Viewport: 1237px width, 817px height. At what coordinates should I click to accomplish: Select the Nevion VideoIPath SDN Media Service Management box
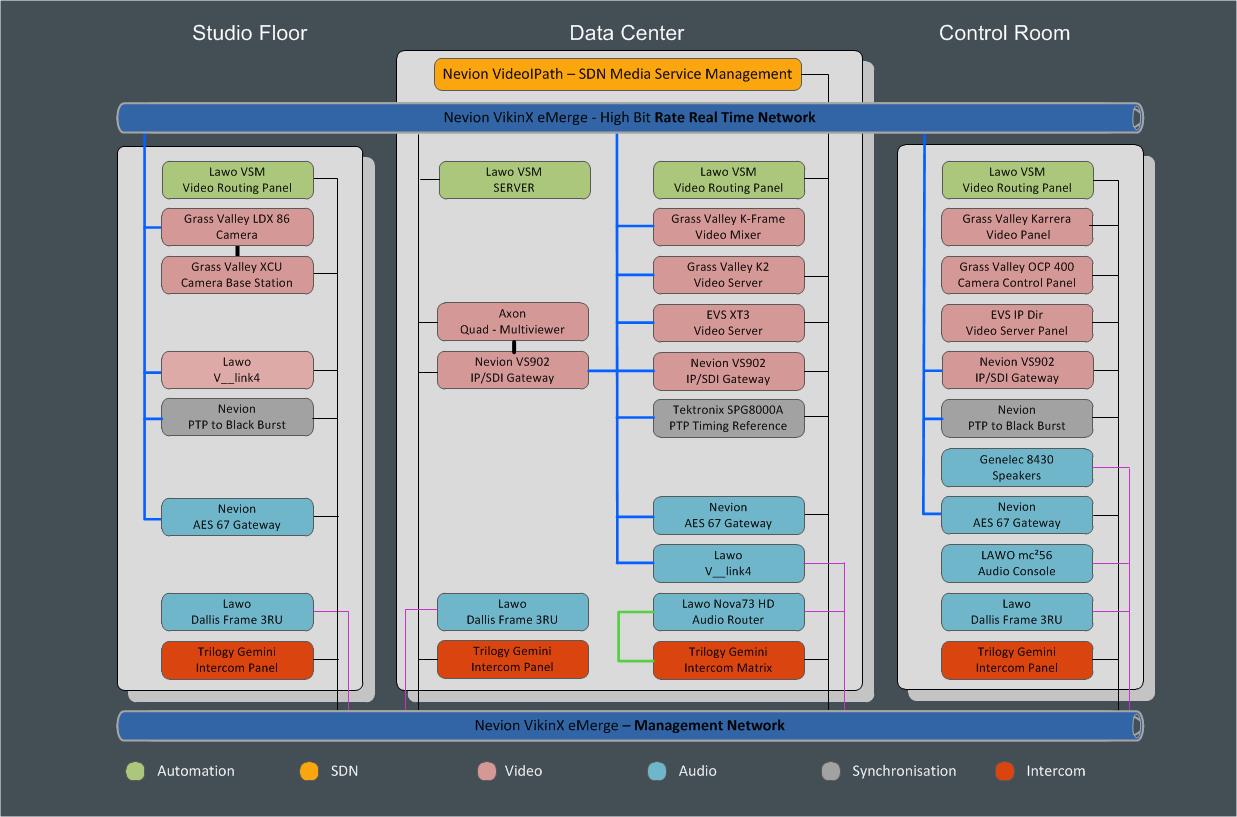click(x=618, y=74)
